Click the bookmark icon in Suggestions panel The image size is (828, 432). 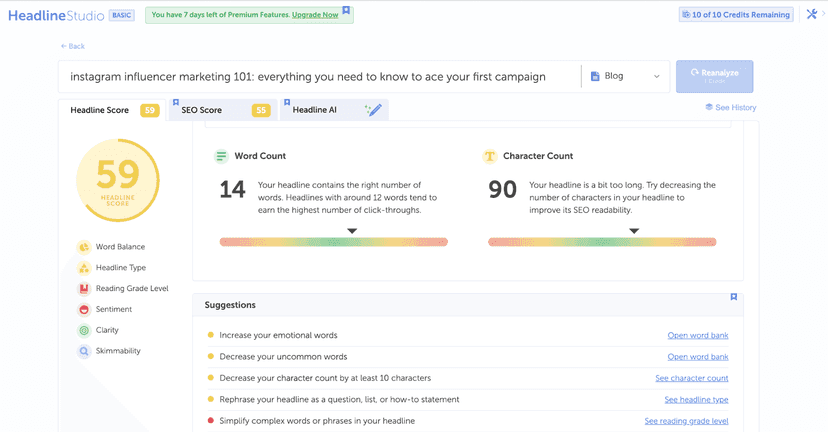coord(733,297)
